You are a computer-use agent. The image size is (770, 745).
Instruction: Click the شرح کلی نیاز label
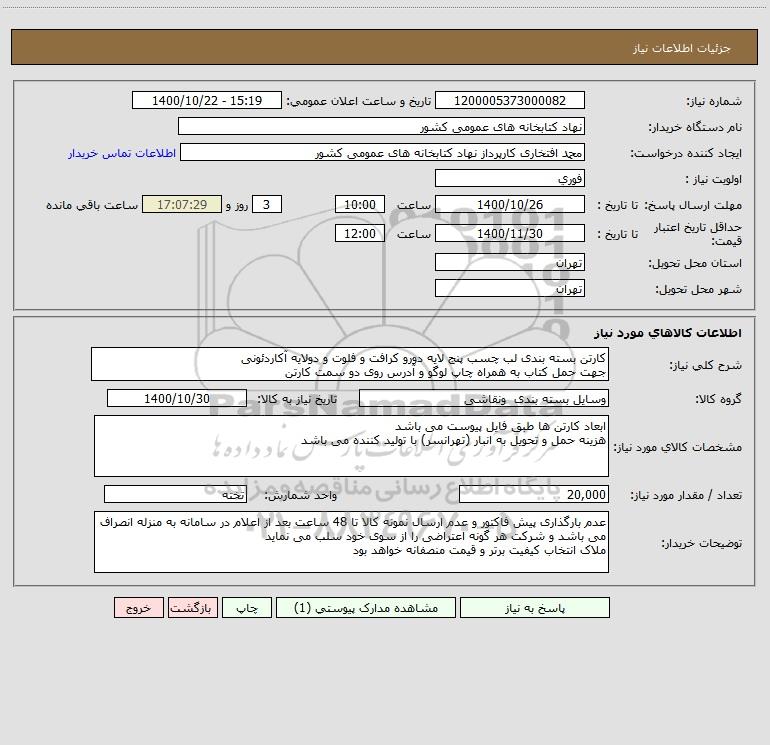pyautogui.click(x=705, y=365)
